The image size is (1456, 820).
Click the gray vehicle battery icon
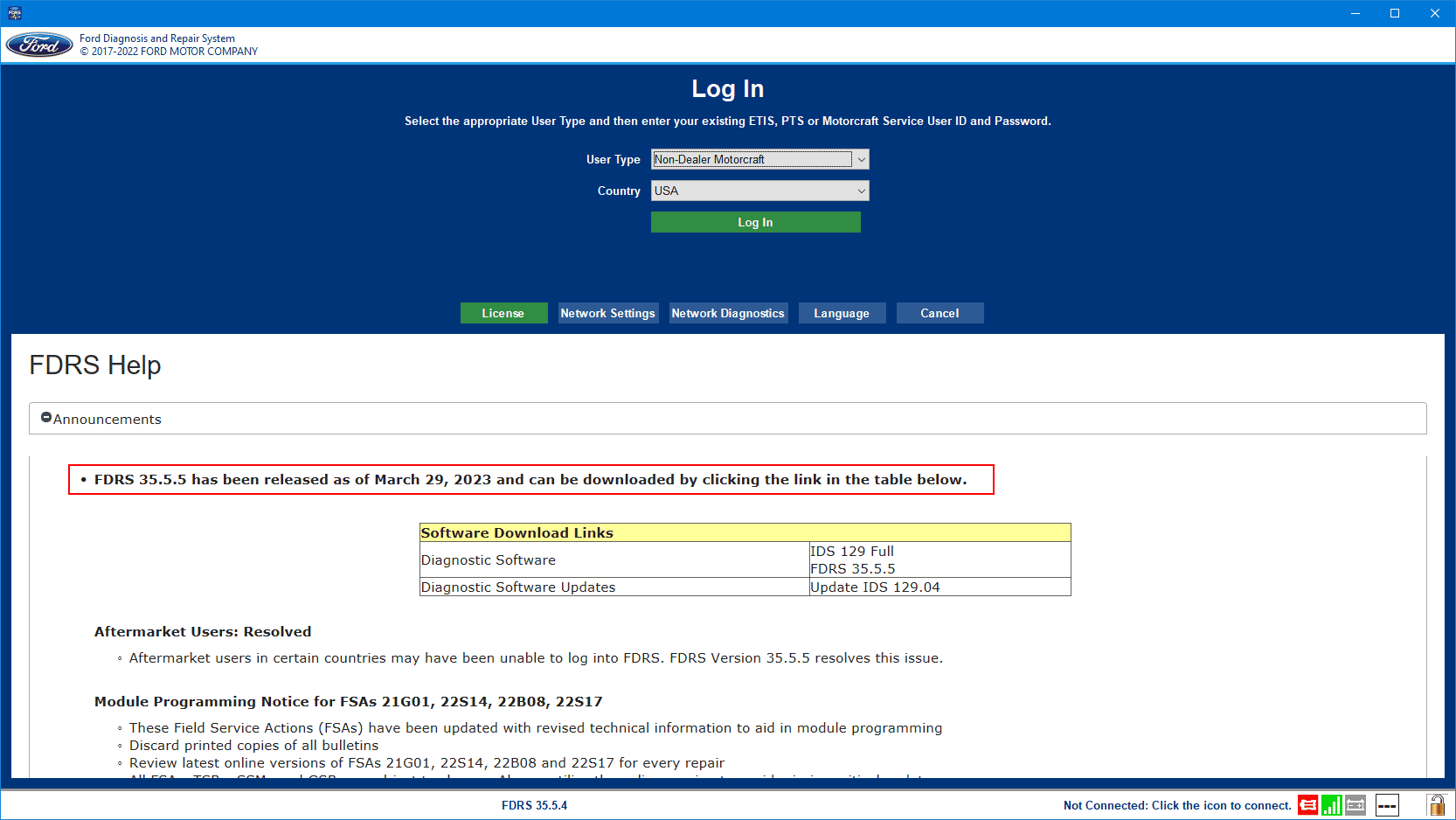1355,805
